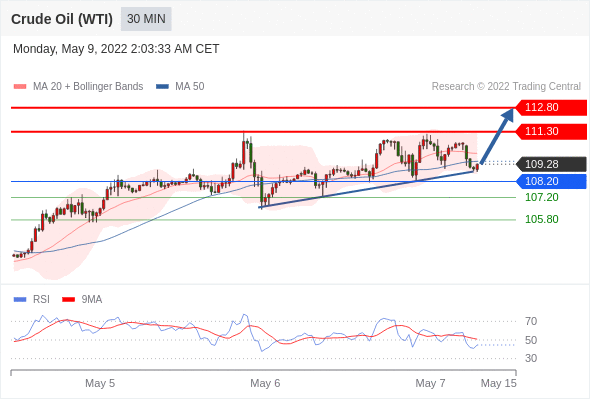Image resolution: width=590 pixels, height=400 pixels.
Task: Toggle the RSI legend entry
Action: pos(32,300)
